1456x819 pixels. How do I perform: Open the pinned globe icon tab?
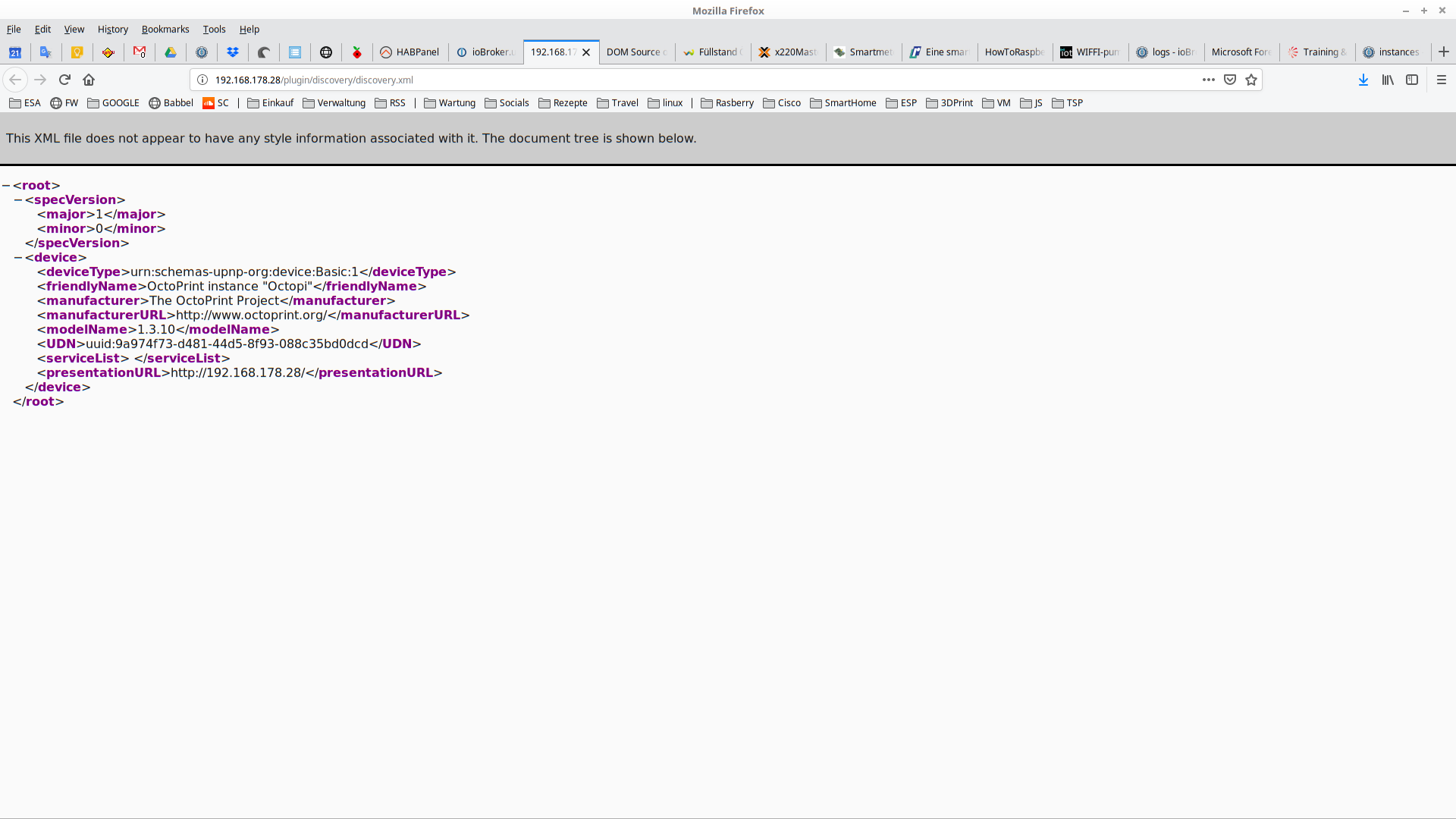[326, 52]
